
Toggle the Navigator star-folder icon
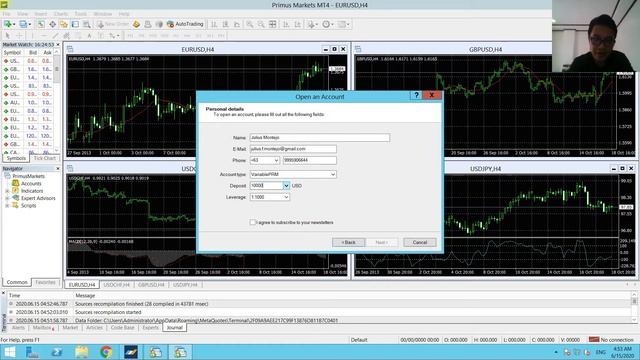(x=64, y=24)
